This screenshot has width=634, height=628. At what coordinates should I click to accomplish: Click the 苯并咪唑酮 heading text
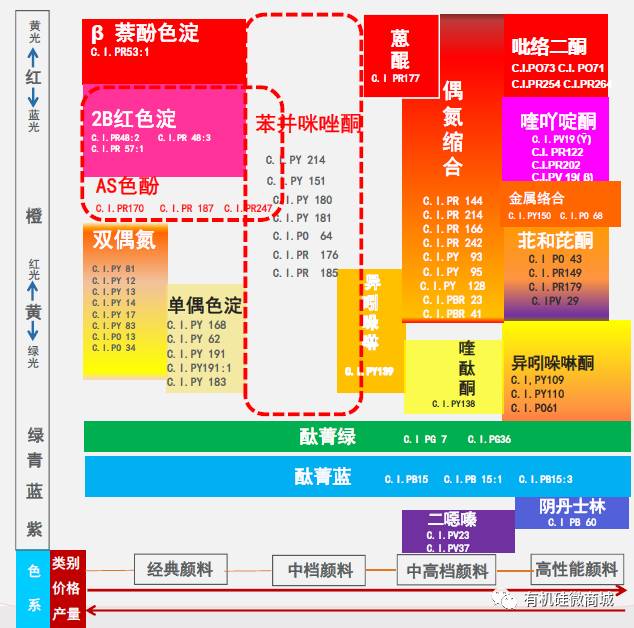[x=309, y=123]
